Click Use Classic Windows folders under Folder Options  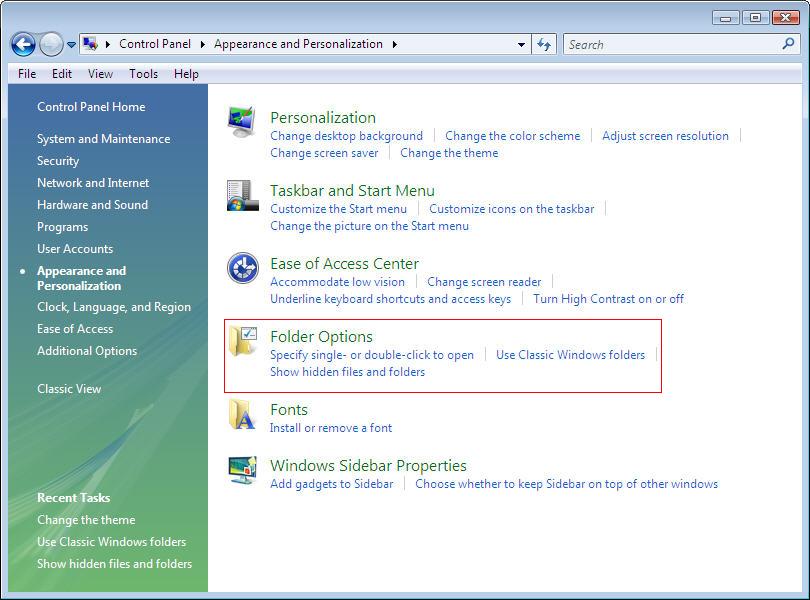[570, 355]
